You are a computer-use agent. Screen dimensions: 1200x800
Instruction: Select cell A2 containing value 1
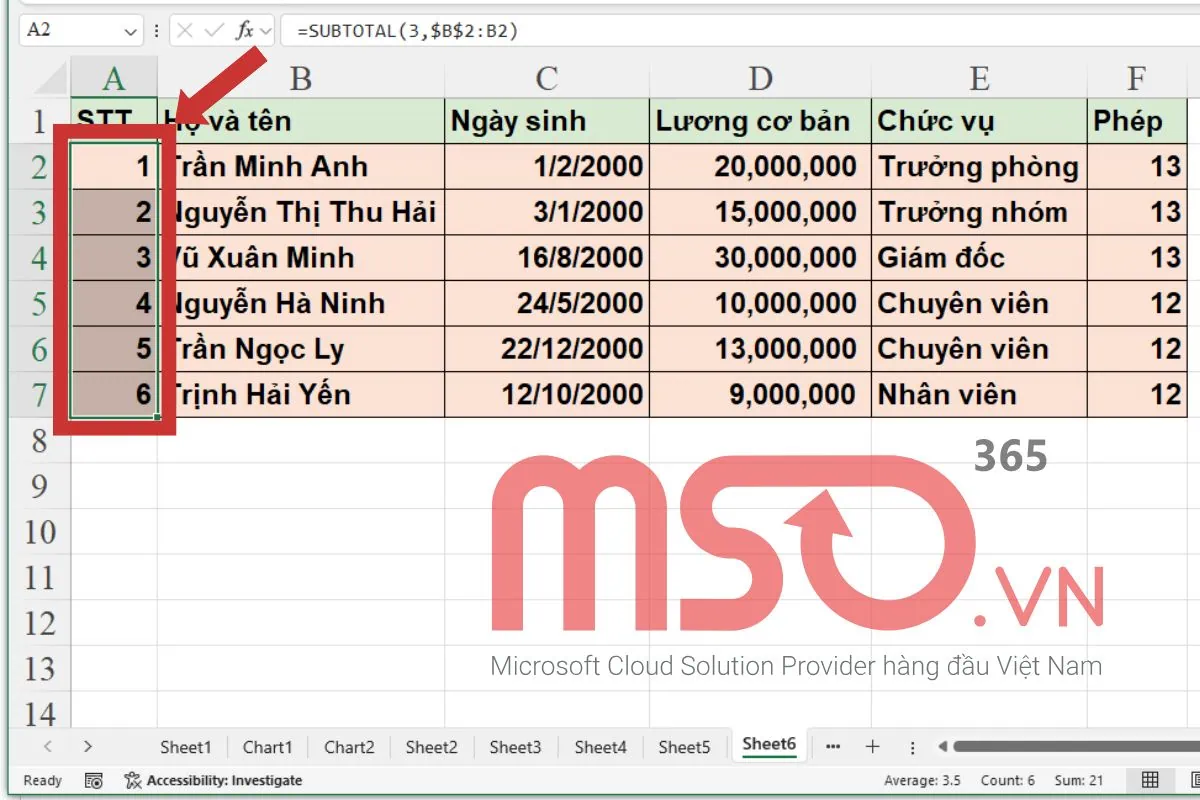tap(113, 166)
